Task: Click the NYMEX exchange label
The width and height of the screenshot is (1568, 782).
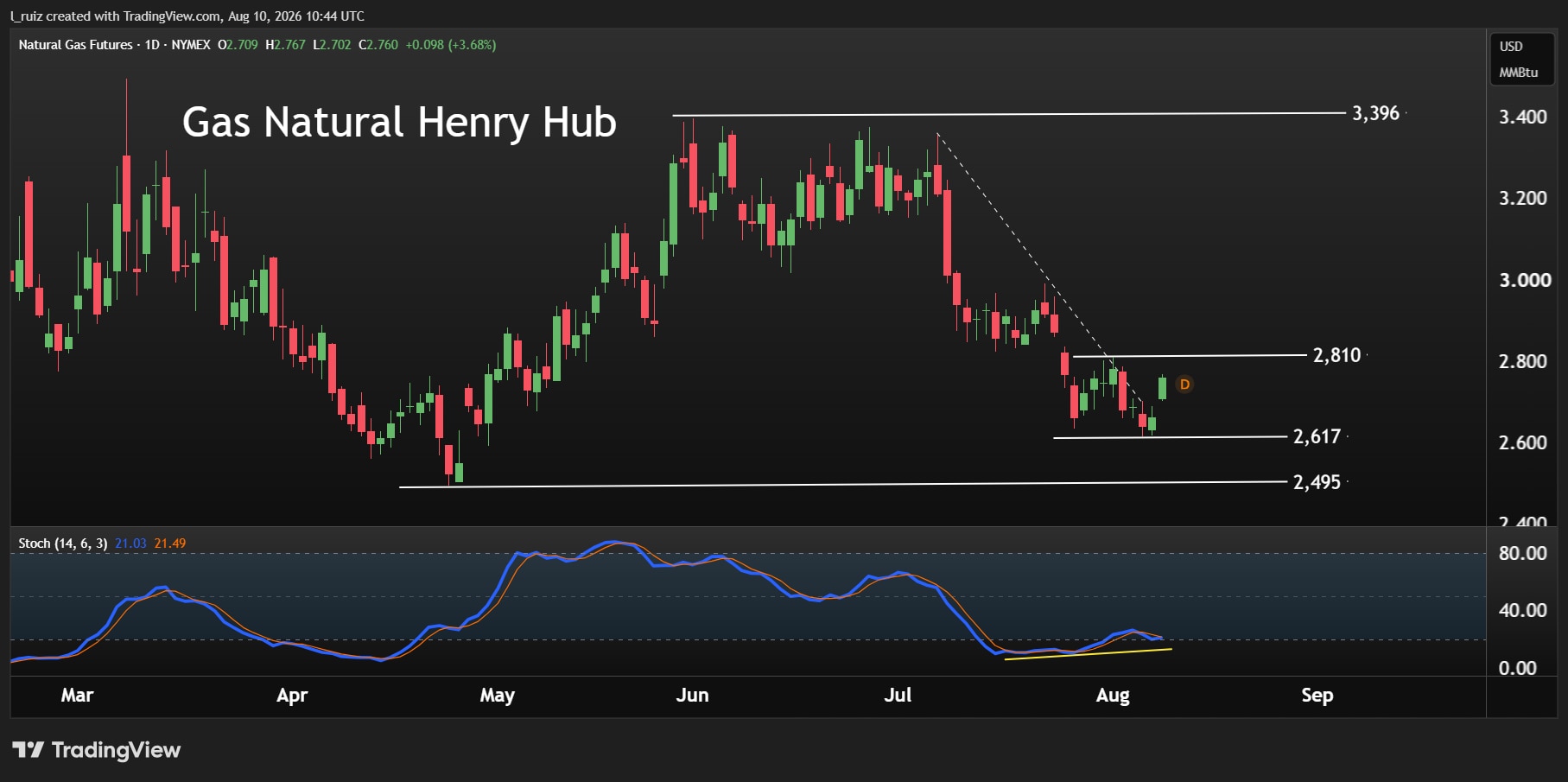Action: (191, 45)
